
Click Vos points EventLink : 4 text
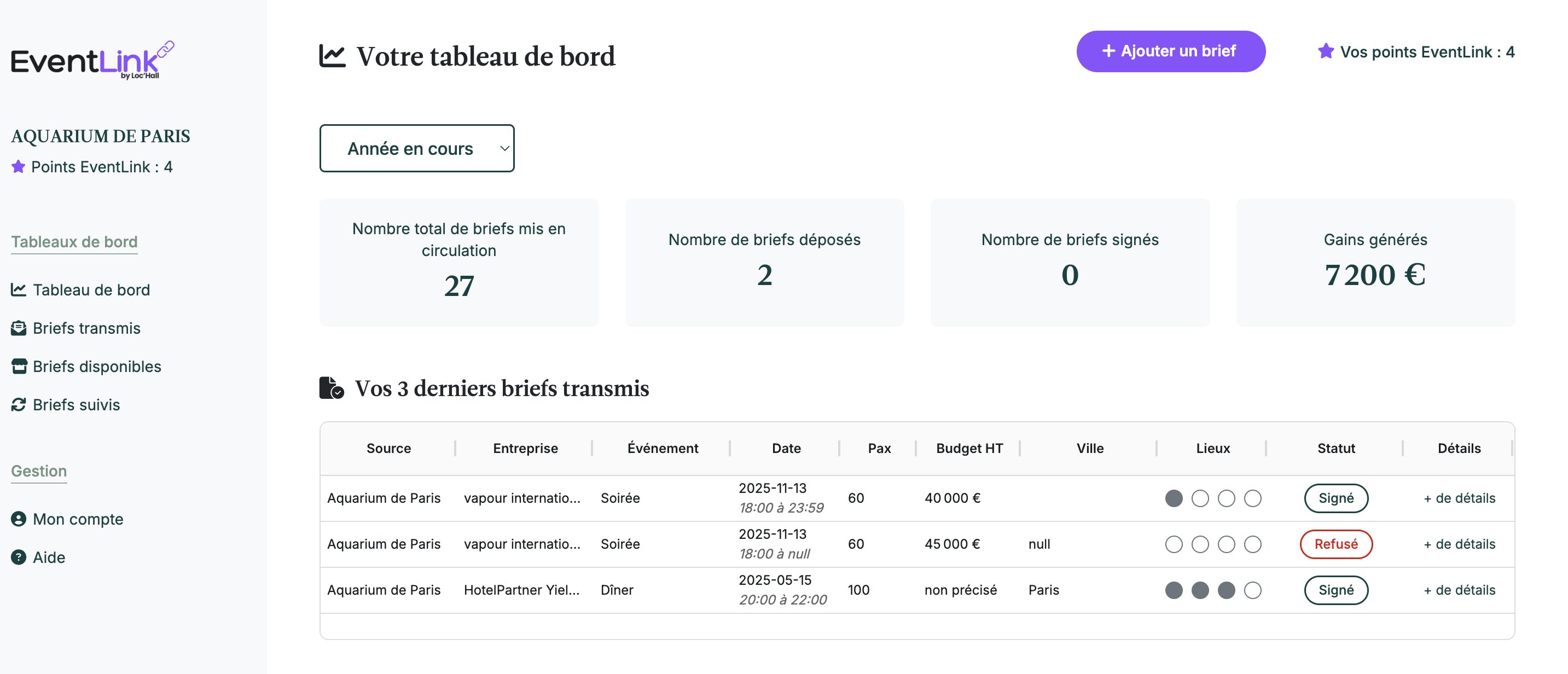[x=1427, y=52]
